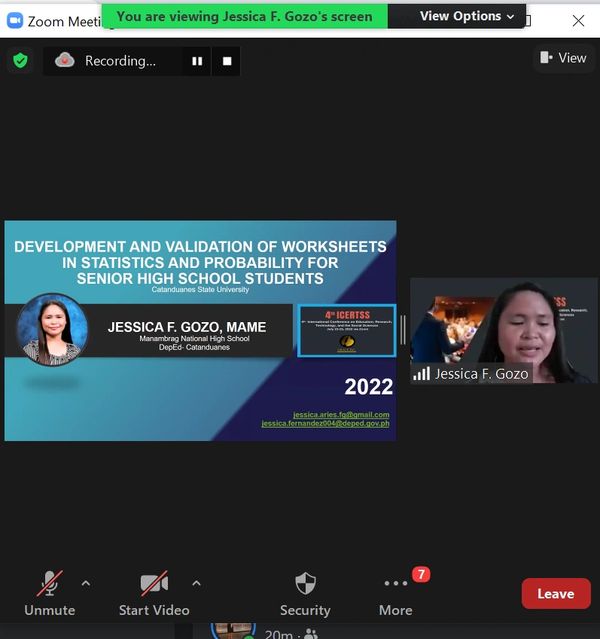The height and width of the screenshot is (639, 600).
Task: Click the recording cloud icon
Action: point(65,61)
